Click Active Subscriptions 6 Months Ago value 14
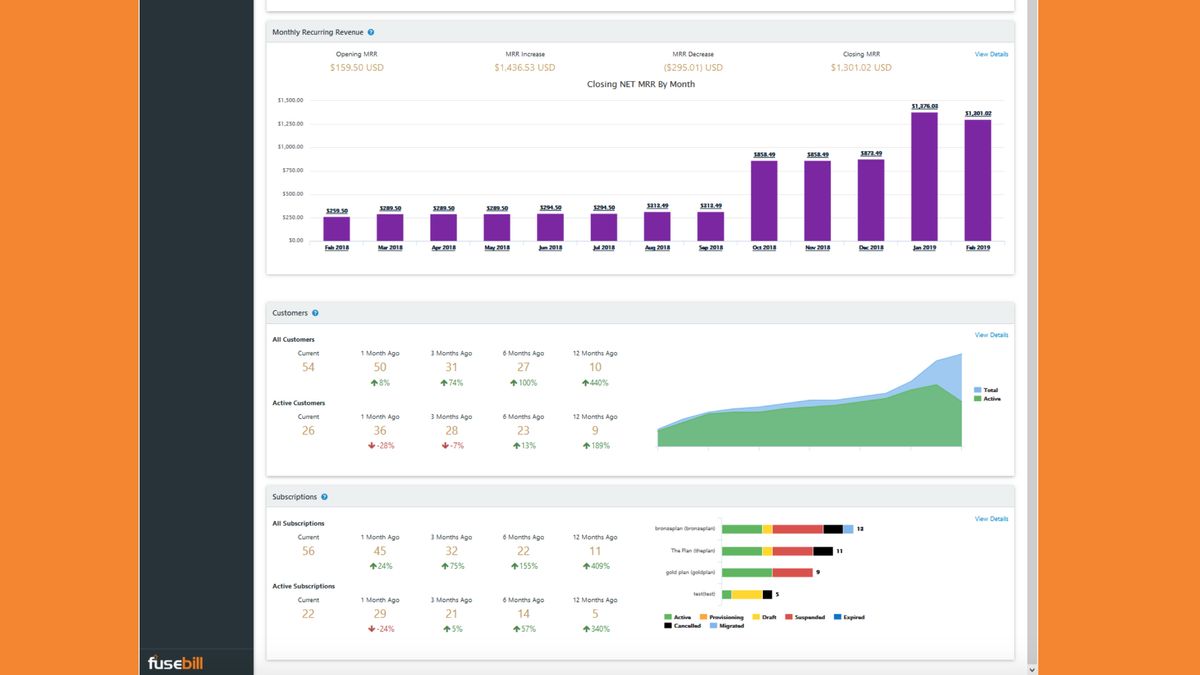The height and width of the screenshot is (675, 1200). pyautogui.click(x=523, y=614)
